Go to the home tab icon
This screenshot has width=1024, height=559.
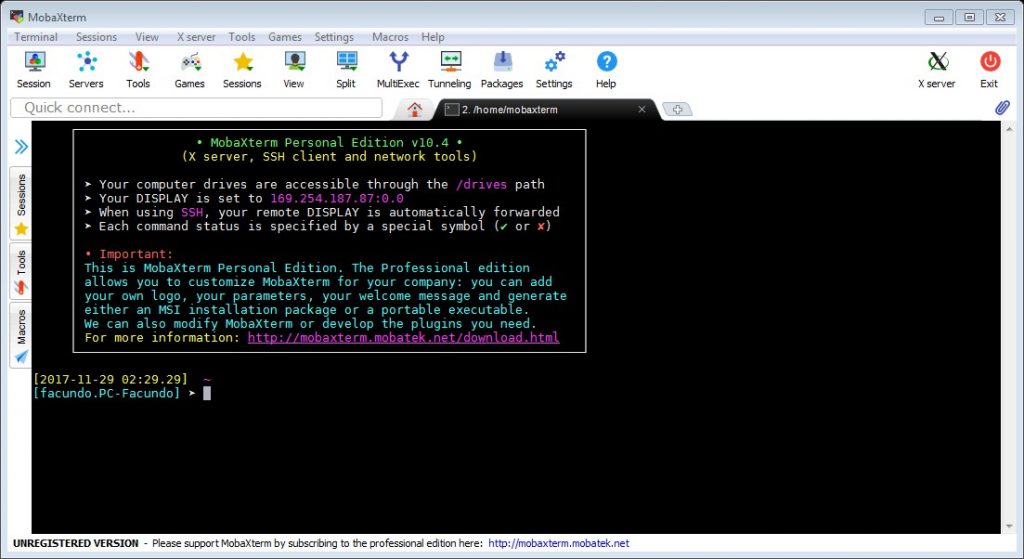pyautogui.click(x=415, y=109)
